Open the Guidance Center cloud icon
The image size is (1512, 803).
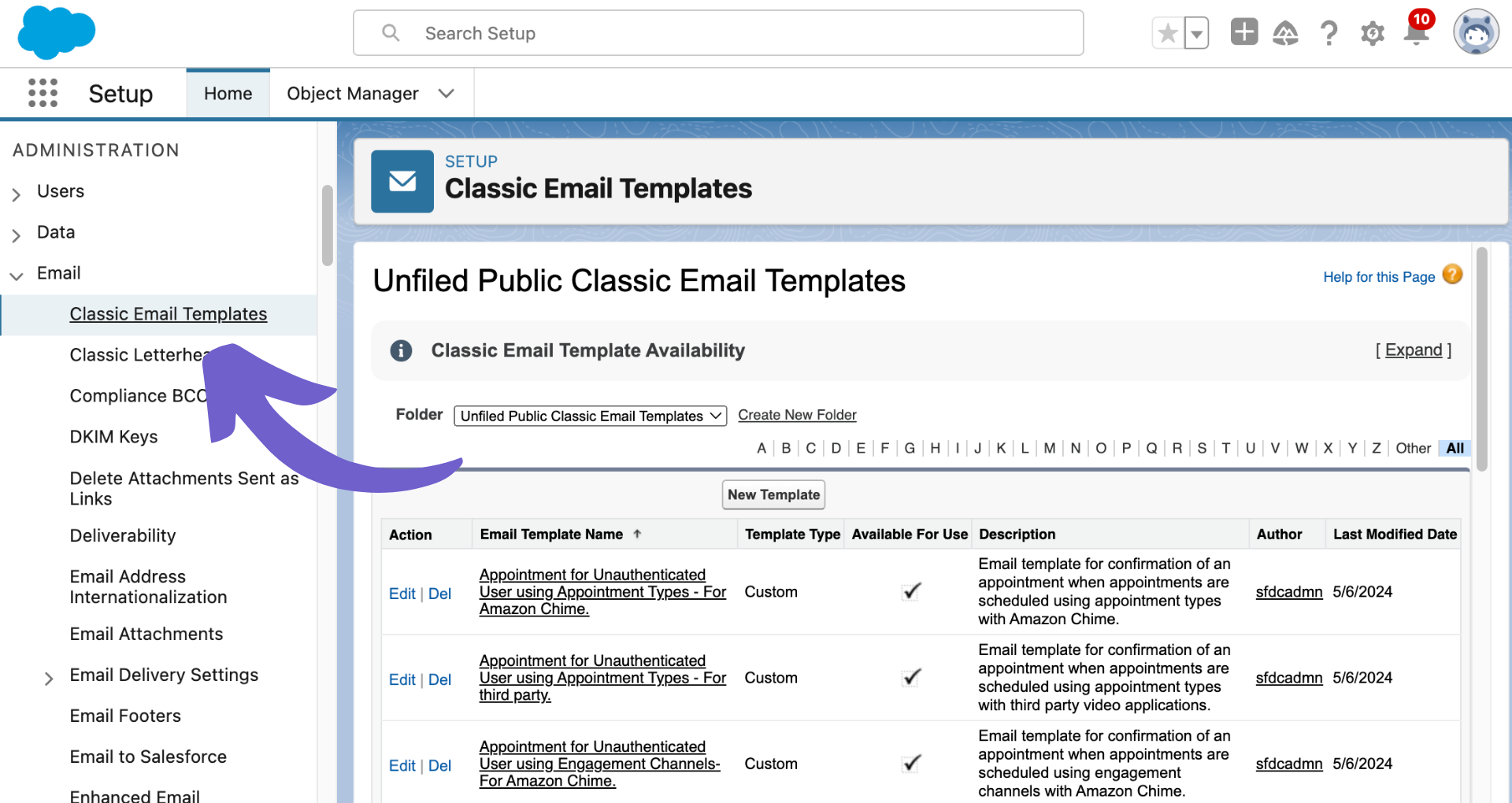tap(1285, 32)
